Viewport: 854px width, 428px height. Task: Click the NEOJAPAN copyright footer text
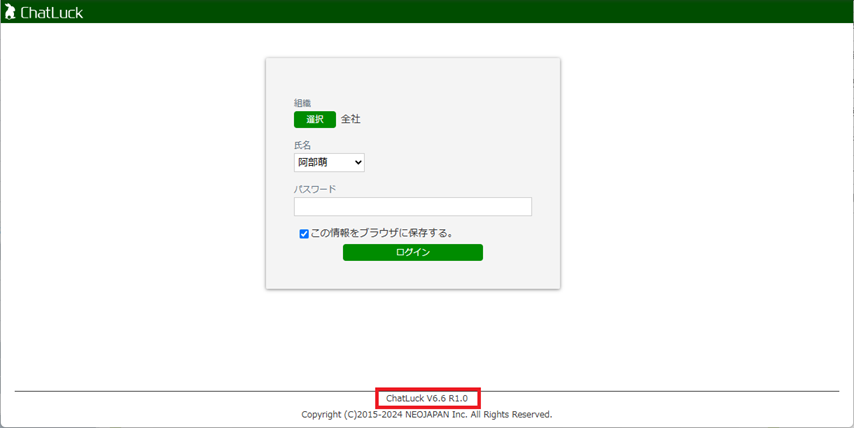pos(427,415)
